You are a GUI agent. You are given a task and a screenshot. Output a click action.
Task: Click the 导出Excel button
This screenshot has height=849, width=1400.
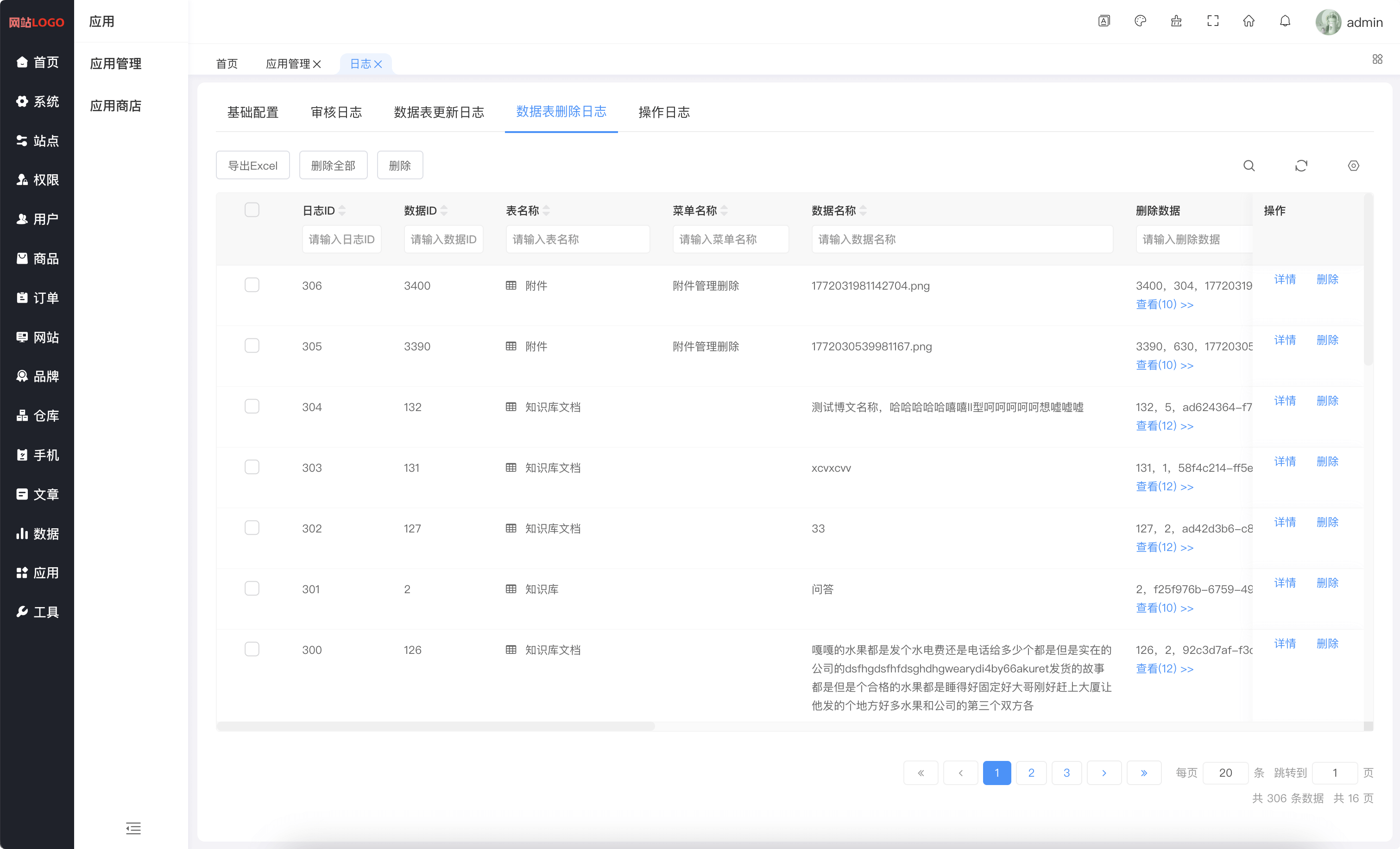tap(252, 165)
